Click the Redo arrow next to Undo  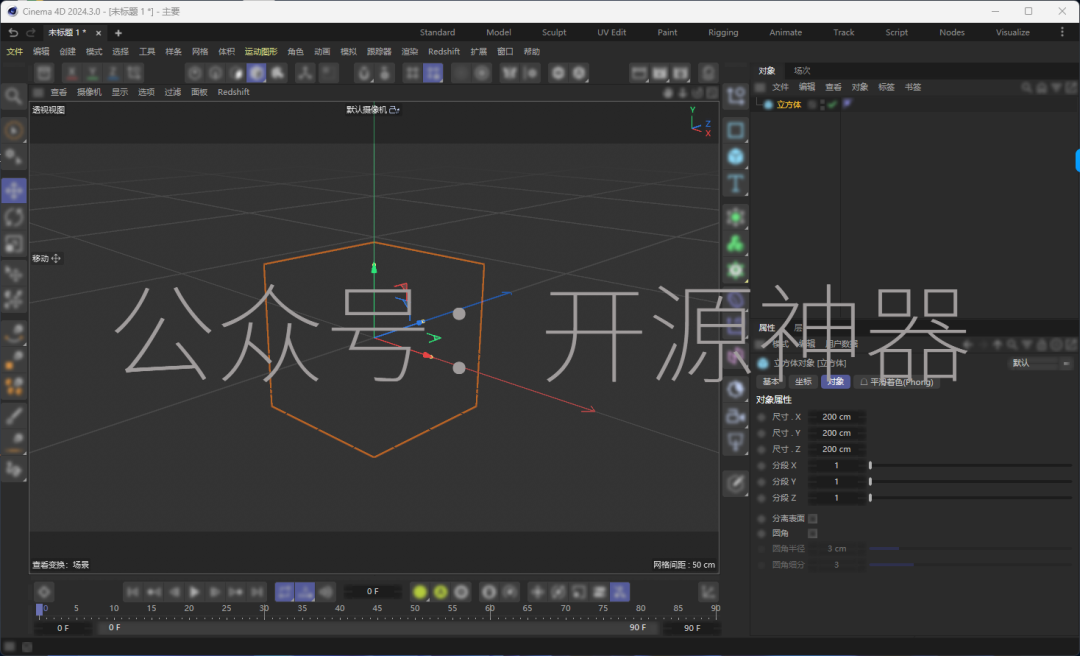click(30, 32)
